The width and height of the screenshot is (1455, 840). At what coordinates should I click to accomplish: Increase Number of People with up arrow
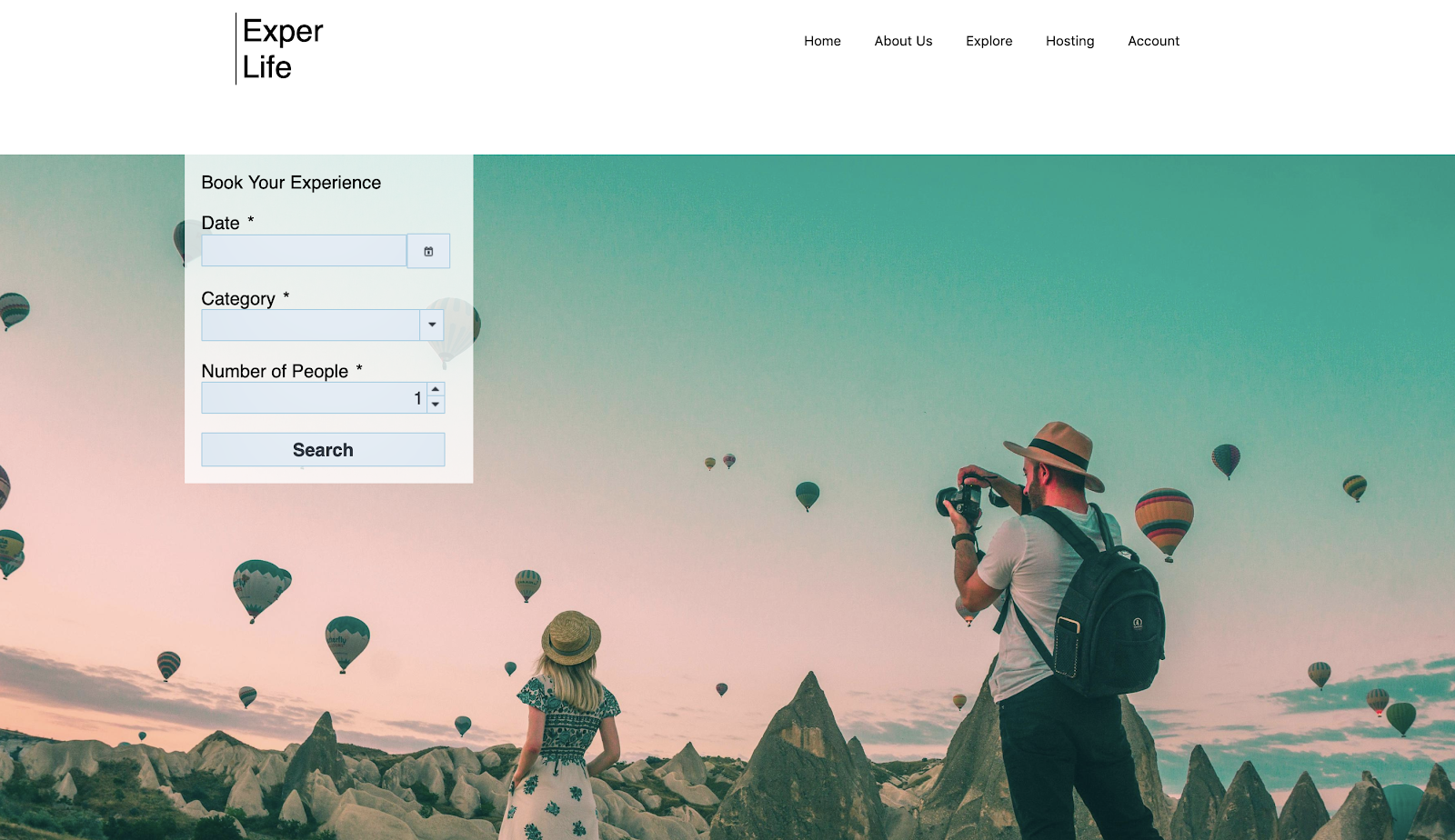[x=436, y=389]
